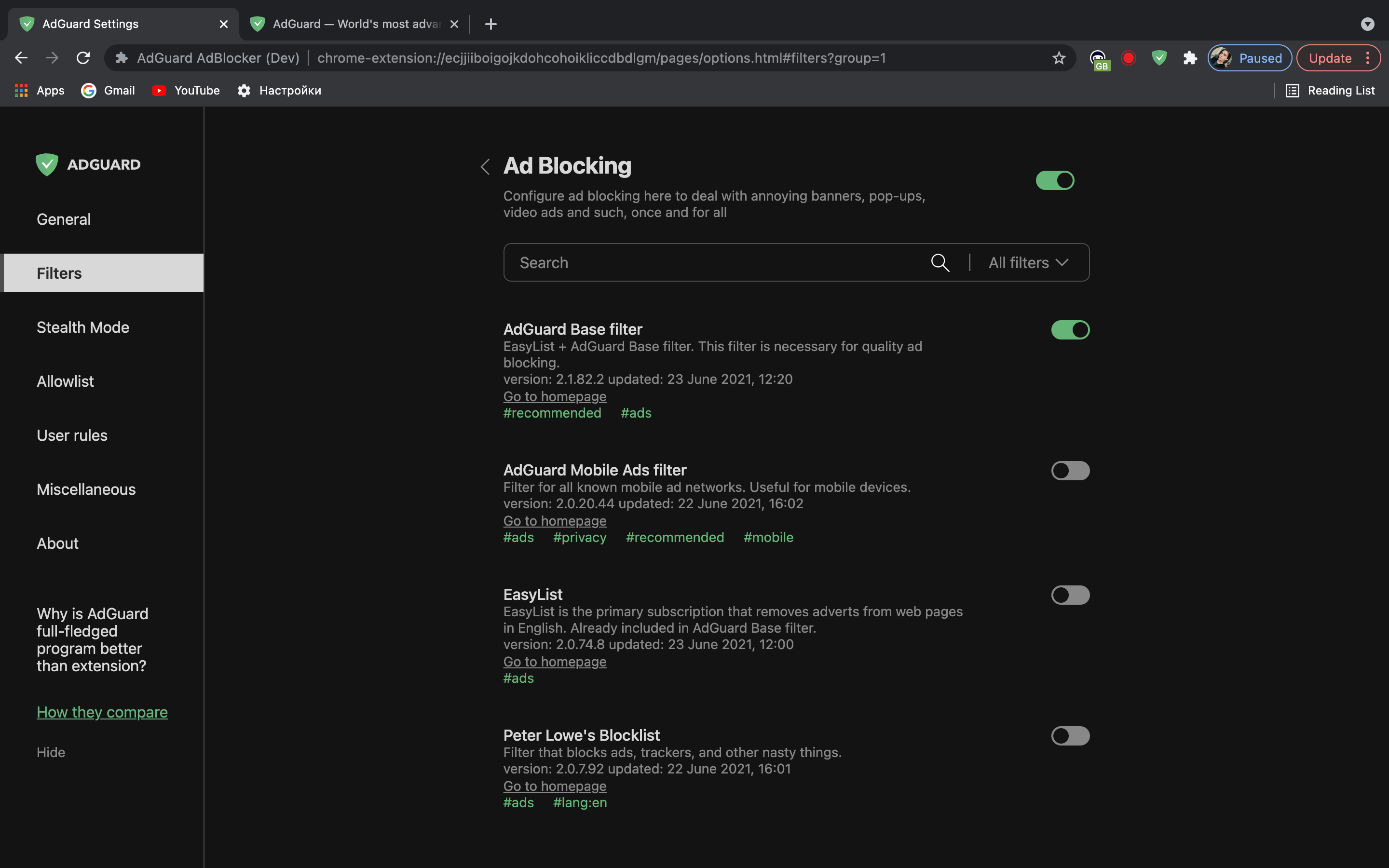Enable the Peter Lowe's Blocklist toggle
The image size is (1389, 868).
tap(1070, 736)
